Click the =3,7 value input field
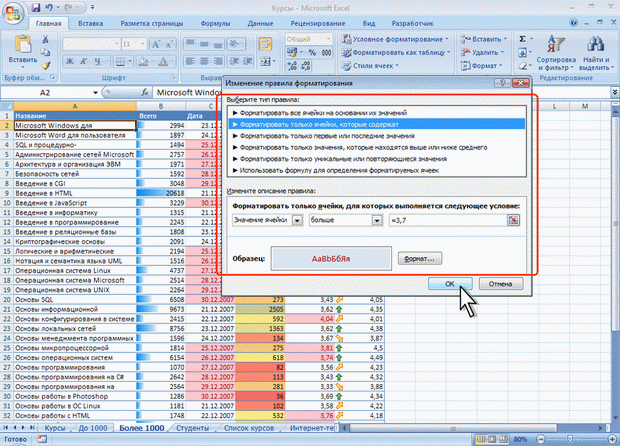 [x=448, y=220]
